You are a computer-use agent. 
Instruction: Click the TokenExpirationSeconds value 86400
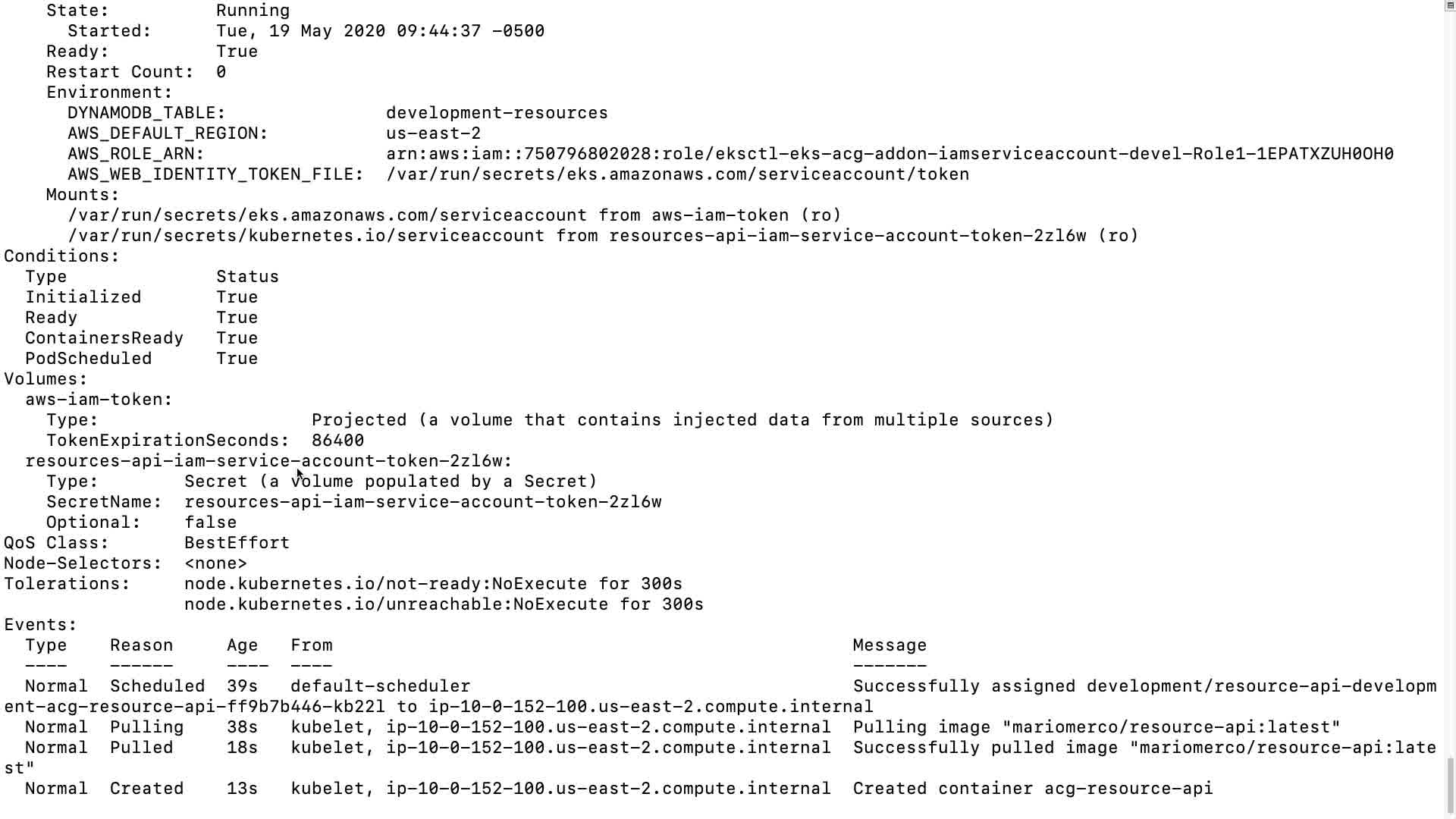(x=337, y=441)
